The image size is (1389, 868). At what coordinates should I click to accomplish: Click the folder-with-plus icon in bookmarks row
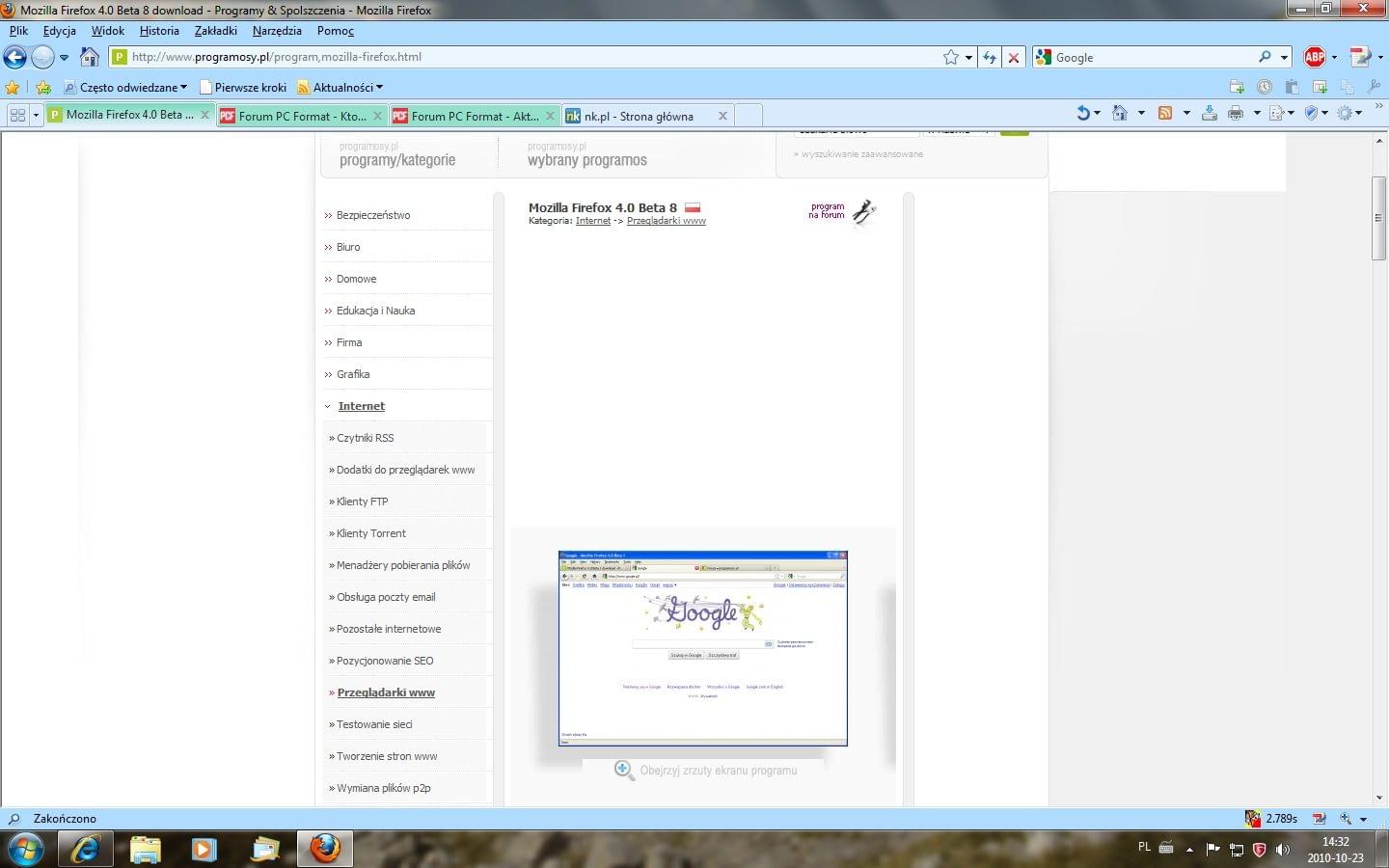click(1237, 87)
